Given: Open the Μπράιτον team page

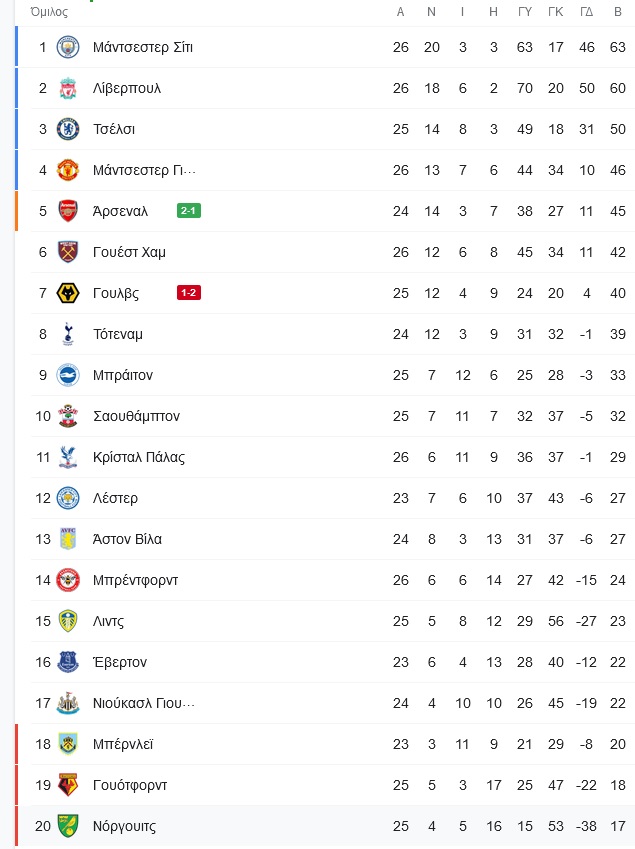Looking at the screenshot, I should coord(123,375).
